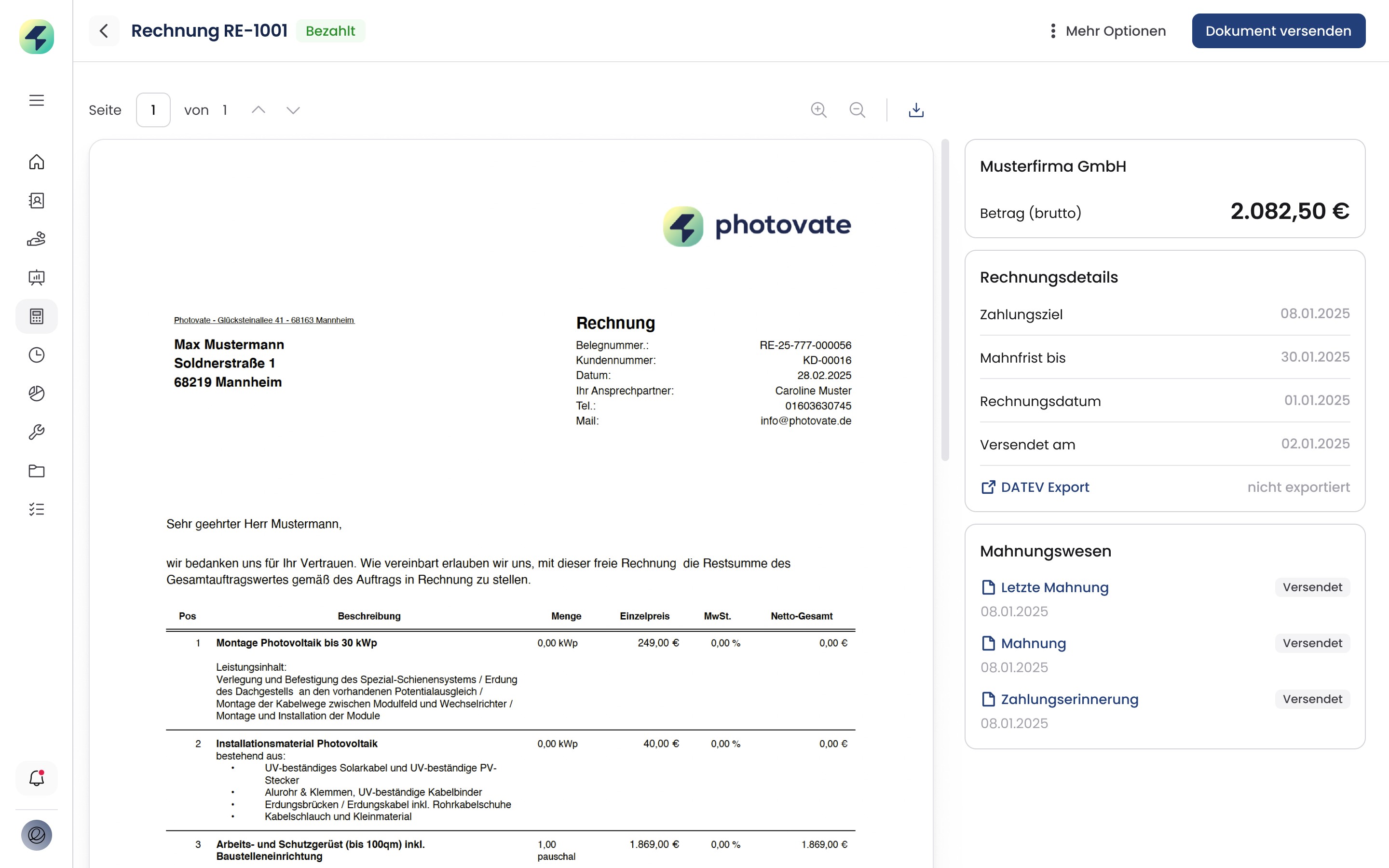Select the calculator invoices sidebar icon
The height and width of the screenshot is (868, 1389).
pos(37,316)
